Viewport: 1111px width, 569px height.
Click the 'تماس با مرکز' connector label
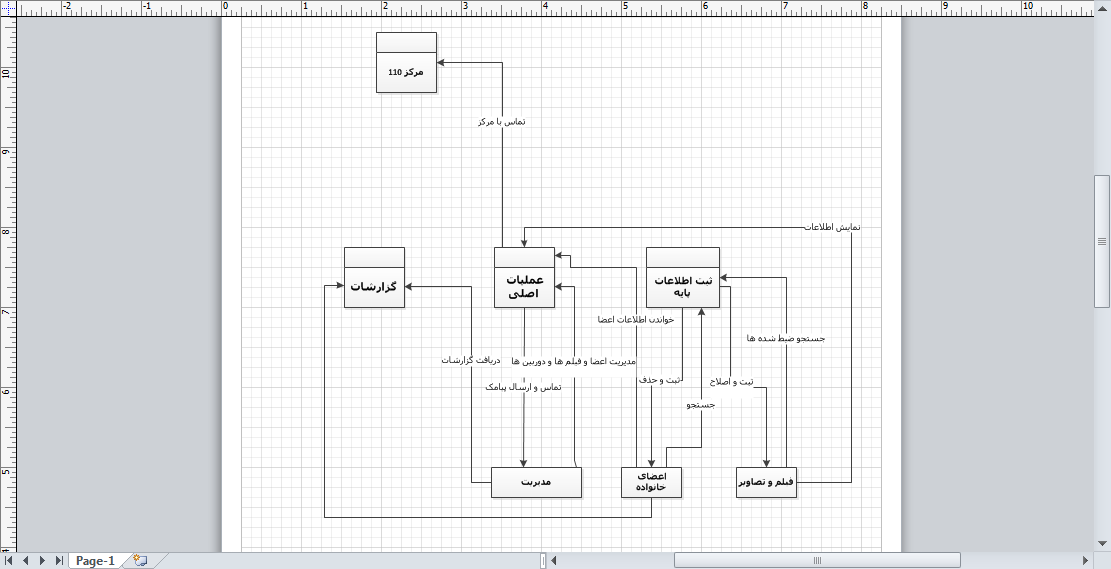pos(502,122)
